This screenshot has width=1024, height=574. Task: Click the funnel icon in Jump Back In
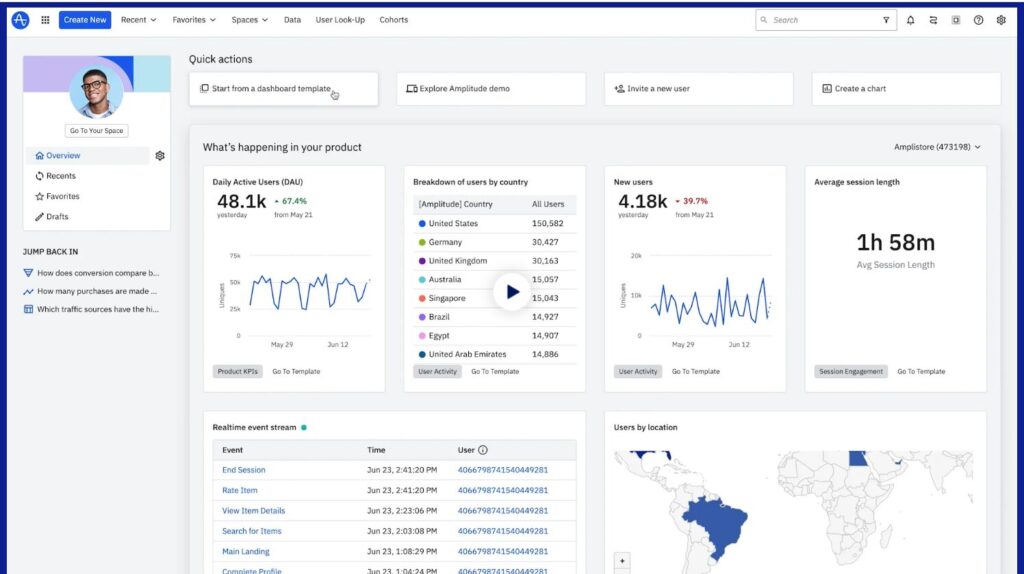(x=28, y=273)
